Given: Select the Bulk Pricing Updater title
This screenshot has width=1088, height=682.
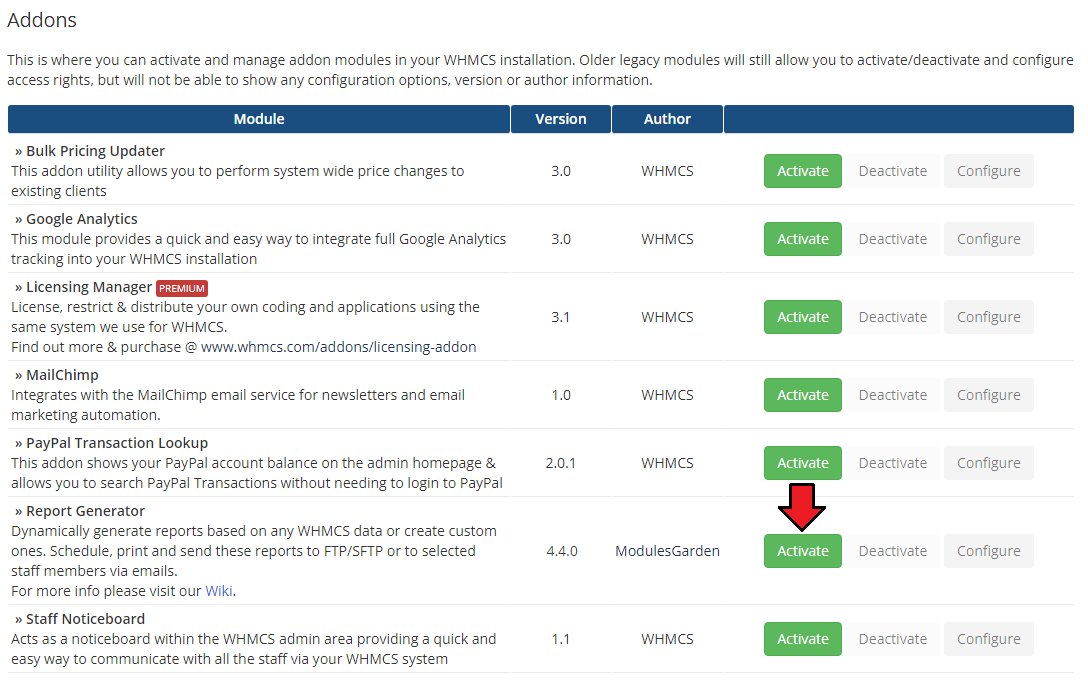Looking at the screenshot, I should 95,151.
